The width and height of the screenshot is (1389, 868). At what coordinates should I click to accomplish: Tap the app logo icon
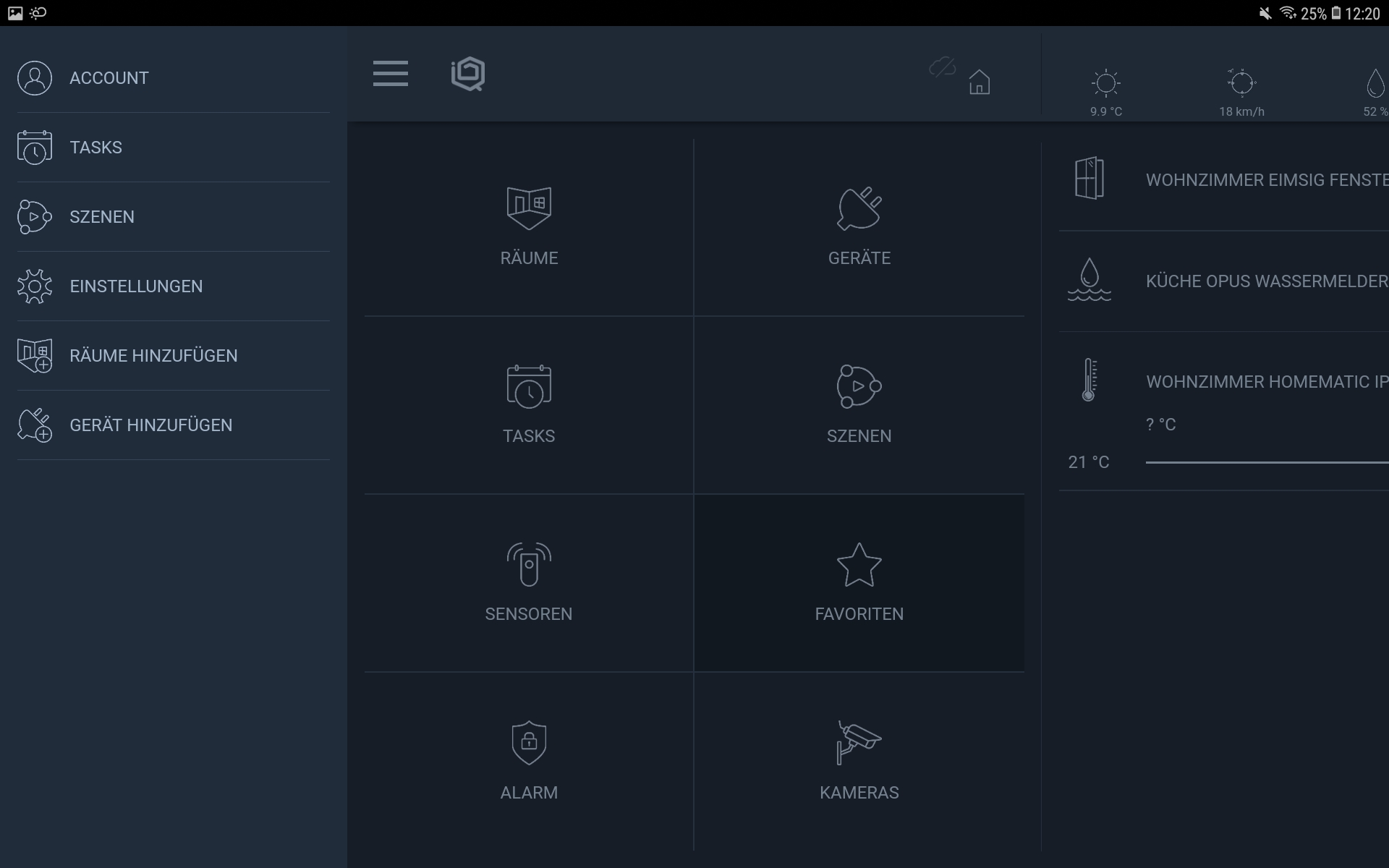click(468, 74)
